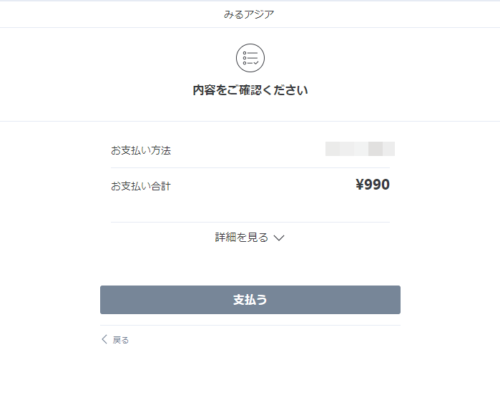Expand details using the down chevron
The width and height of the screenshot is (500, 395).
coord(279,238)
